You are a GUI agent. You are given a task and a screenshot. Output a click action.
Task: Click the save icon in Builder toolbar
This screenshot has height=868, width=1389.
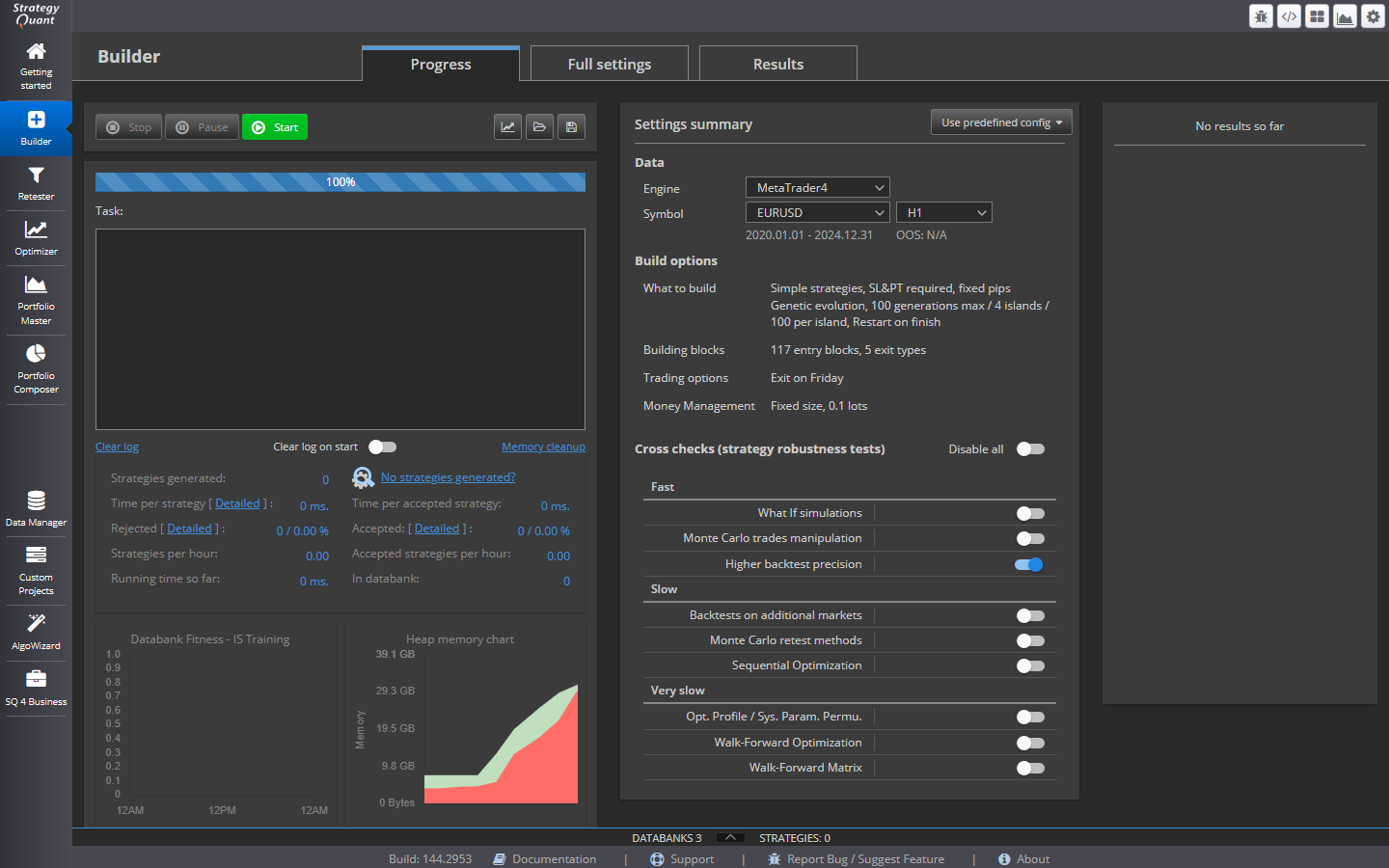coord(571,127)
